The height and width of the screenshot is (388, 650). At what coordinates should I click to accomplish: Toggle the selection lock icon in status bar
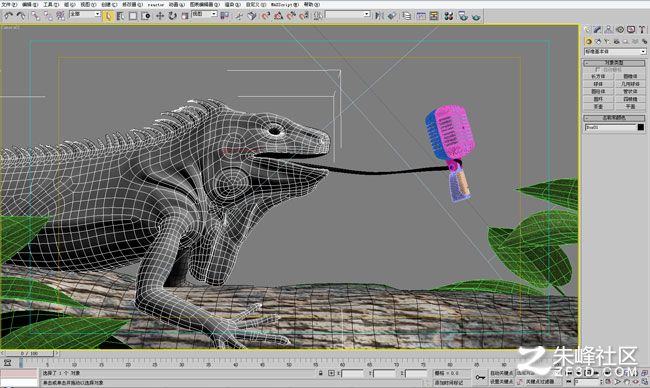click(x=320, y=373)
